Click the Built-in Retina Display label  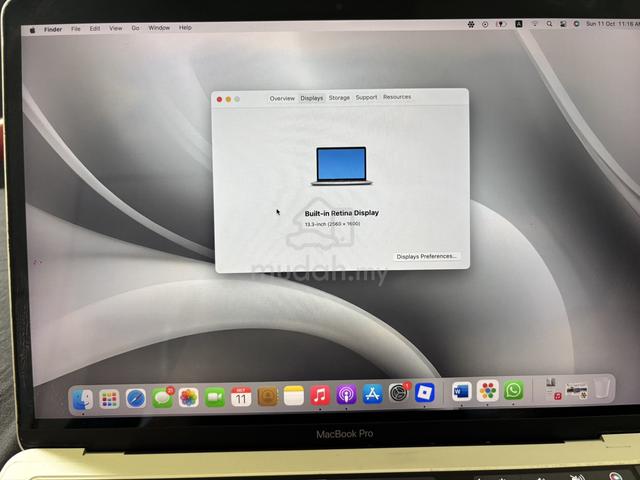coord(342,213)
